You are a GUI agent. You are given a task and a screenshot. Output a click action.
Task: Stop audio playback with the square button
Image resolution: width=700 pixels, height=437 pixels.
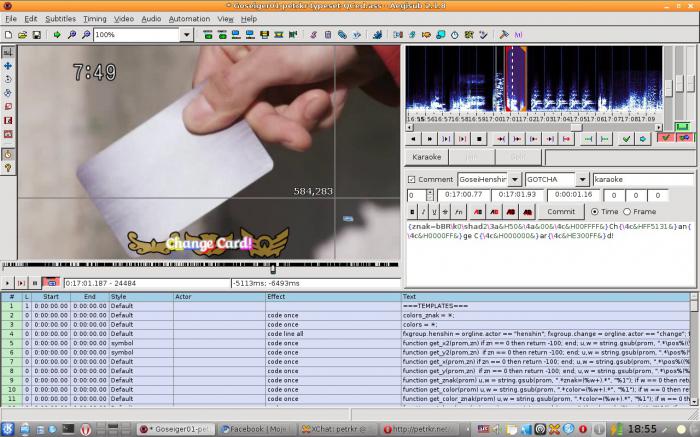pos(479,139)
